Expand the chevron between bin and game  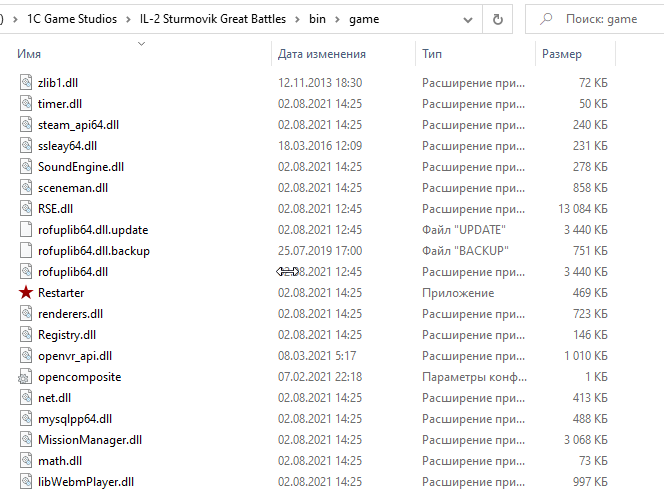338,19
